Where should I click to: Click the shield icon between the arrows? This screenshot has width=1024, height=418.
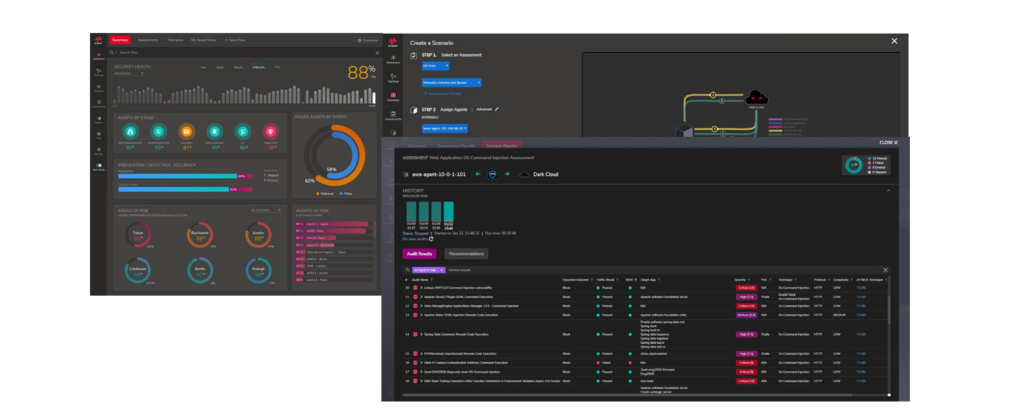pos(491,174)
